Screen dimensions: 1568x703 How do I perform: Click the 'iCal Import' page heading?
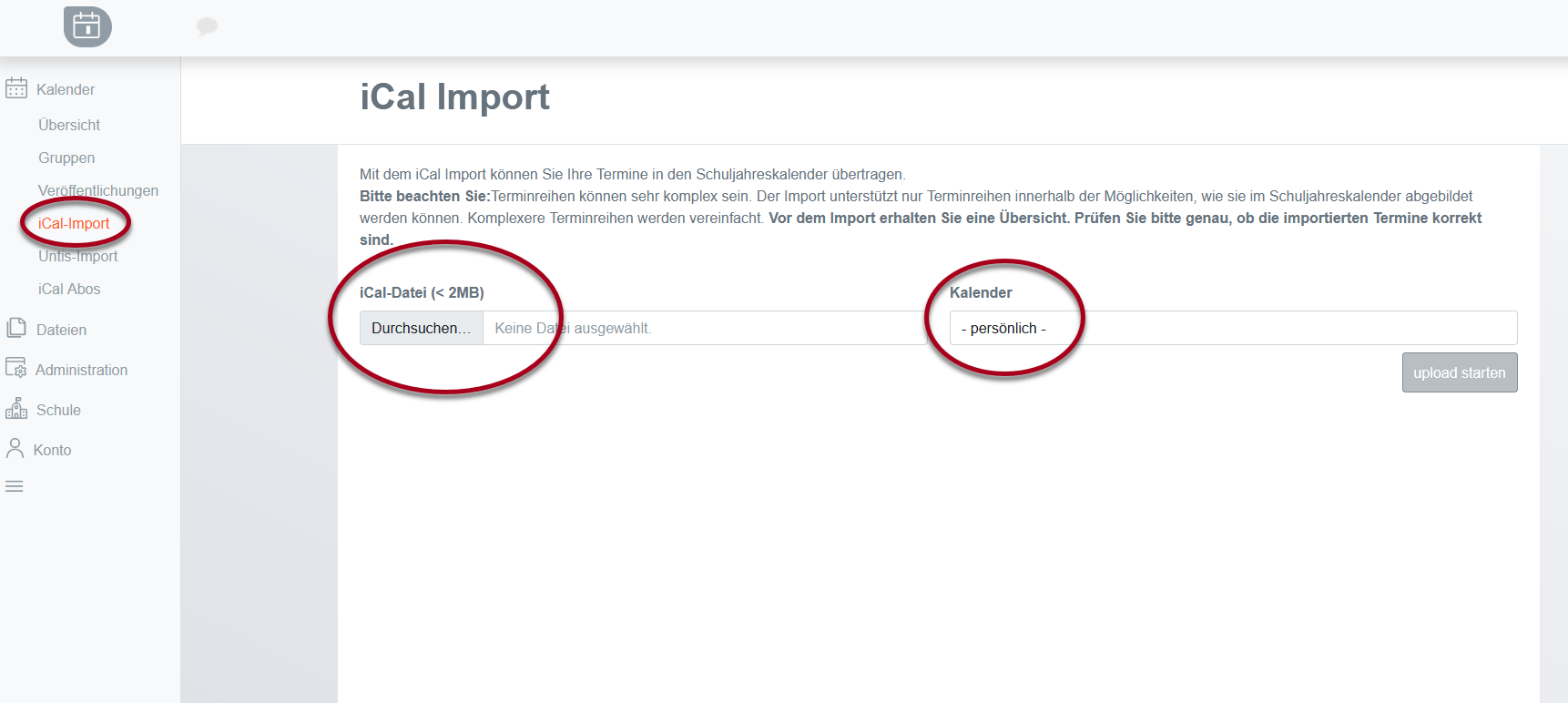pyautogui.click(x=455, y=97)
